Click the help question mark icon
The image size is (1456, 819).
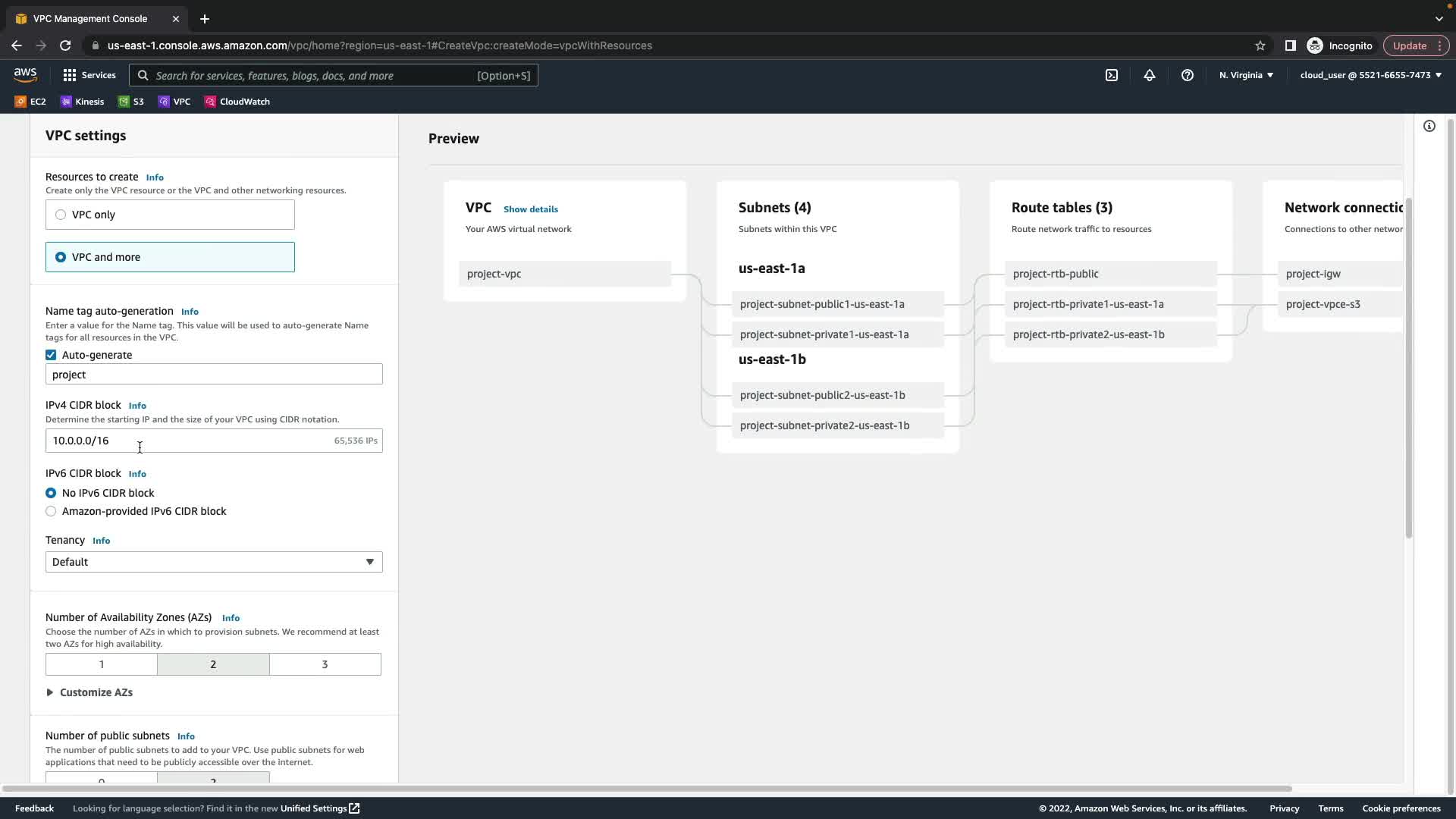click(1188, 75)
